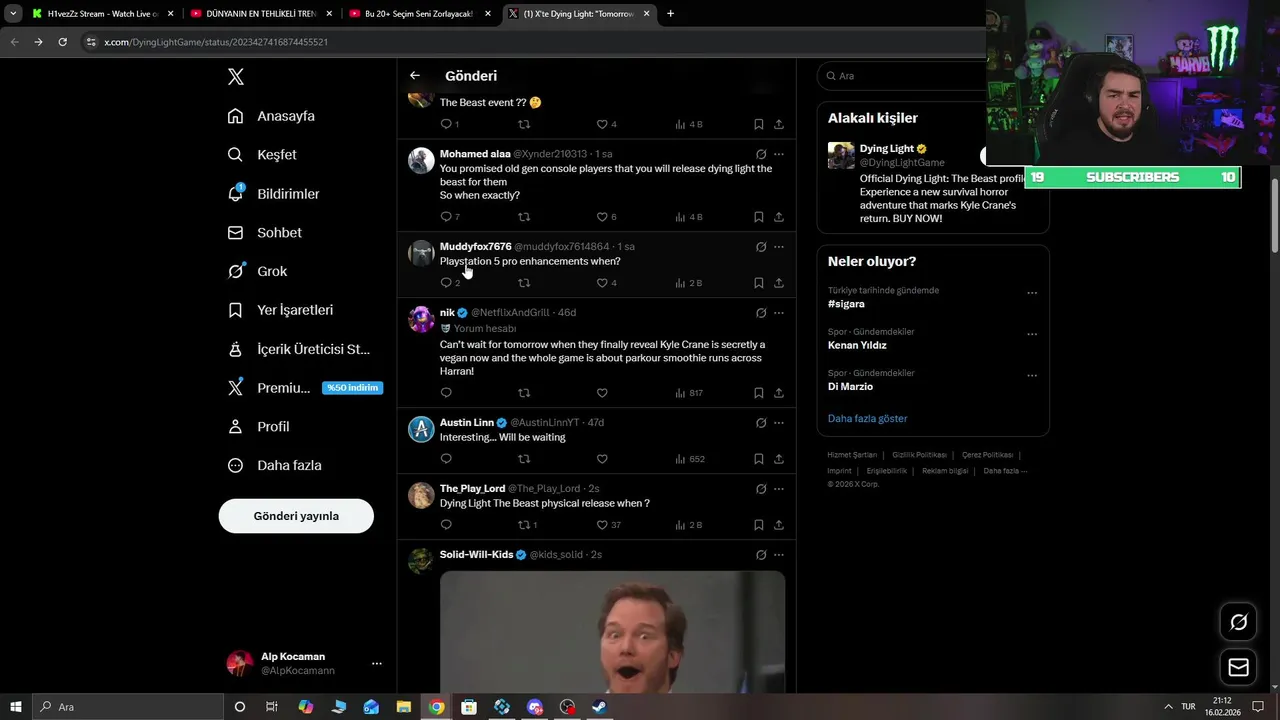This screenshot has width=1280, height=720.
Task: Open Dying Light profile in Alakalı kişiler
Action: click(x=887, y=148)
